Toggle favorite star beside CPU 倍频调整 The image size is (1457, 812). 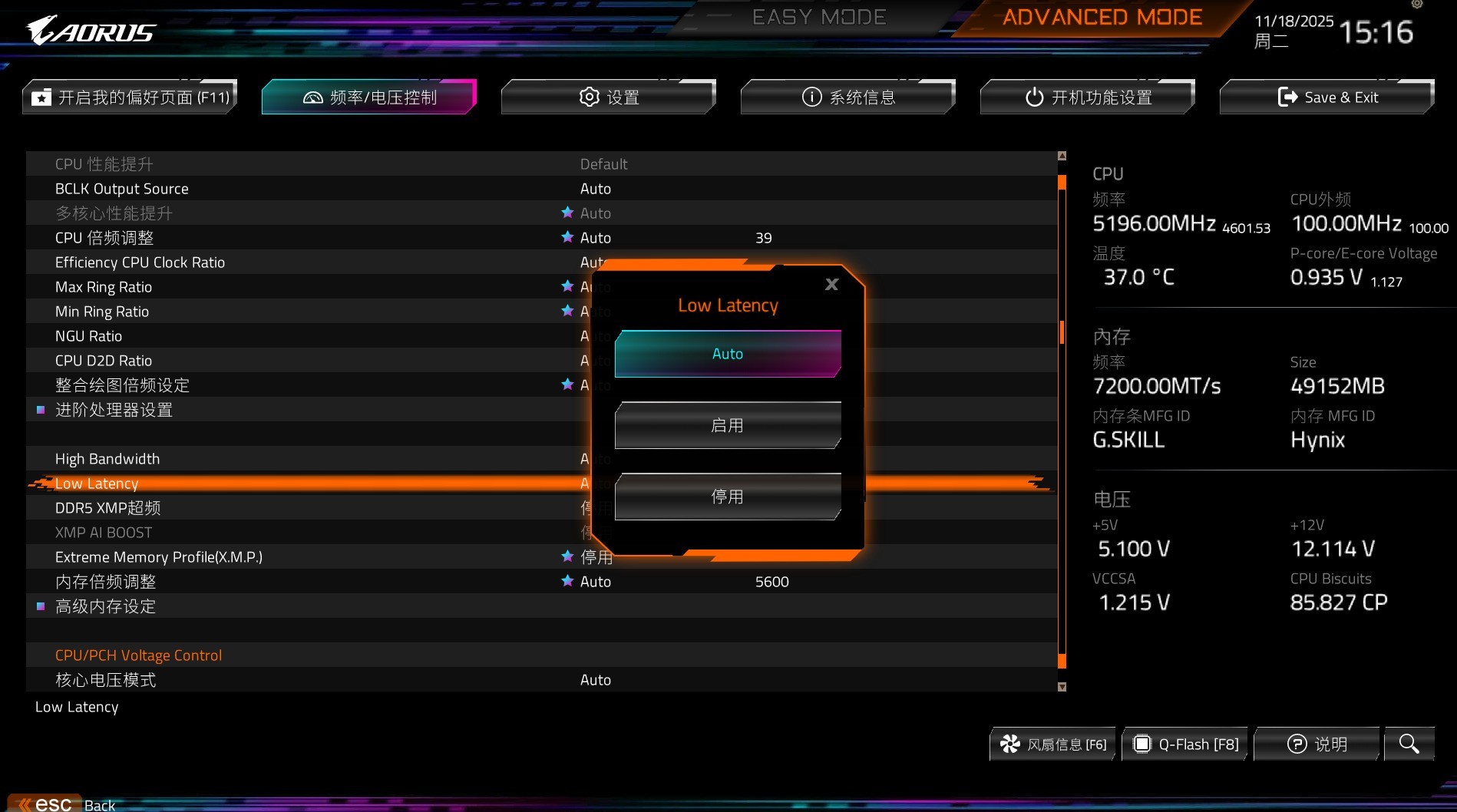[567, 237]
